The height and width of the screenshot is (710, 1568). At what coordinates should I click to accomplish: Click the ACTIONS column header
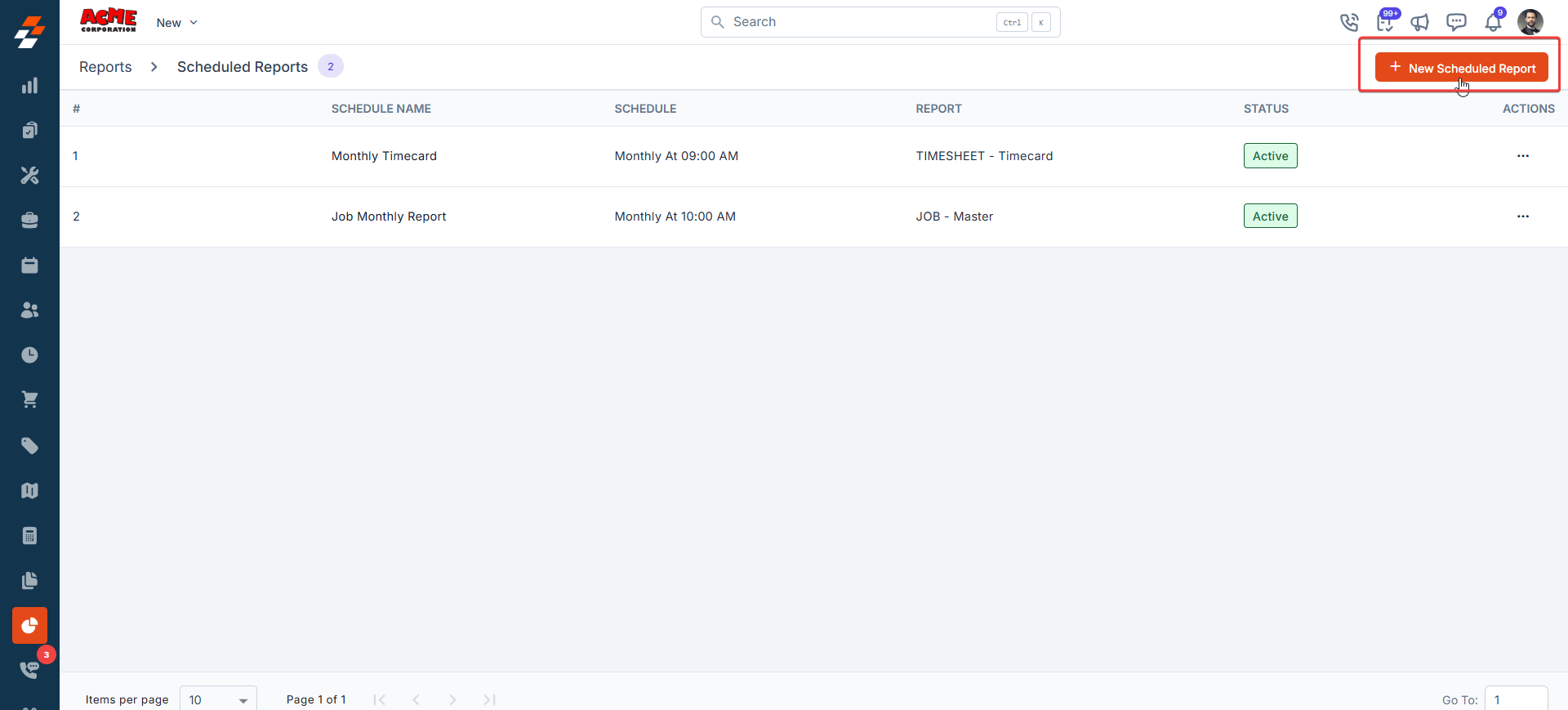1529,109
